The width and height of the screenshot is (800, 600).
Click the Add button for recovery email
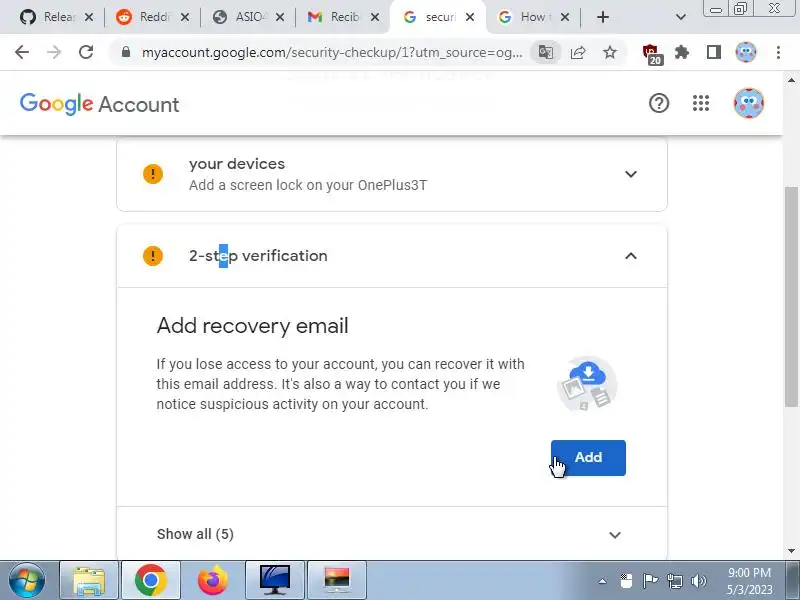pos(588,458)
